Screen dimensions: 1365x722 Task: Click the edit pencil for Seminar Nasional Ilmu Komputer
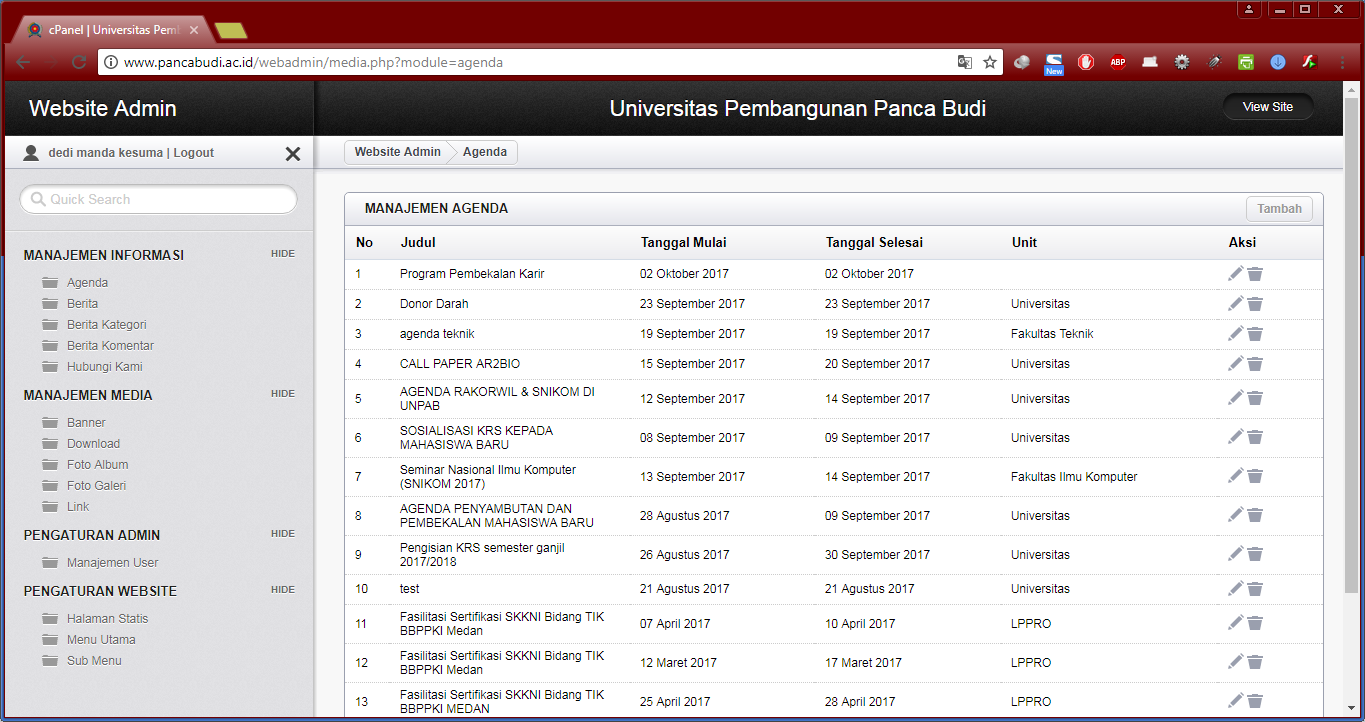1236,476
